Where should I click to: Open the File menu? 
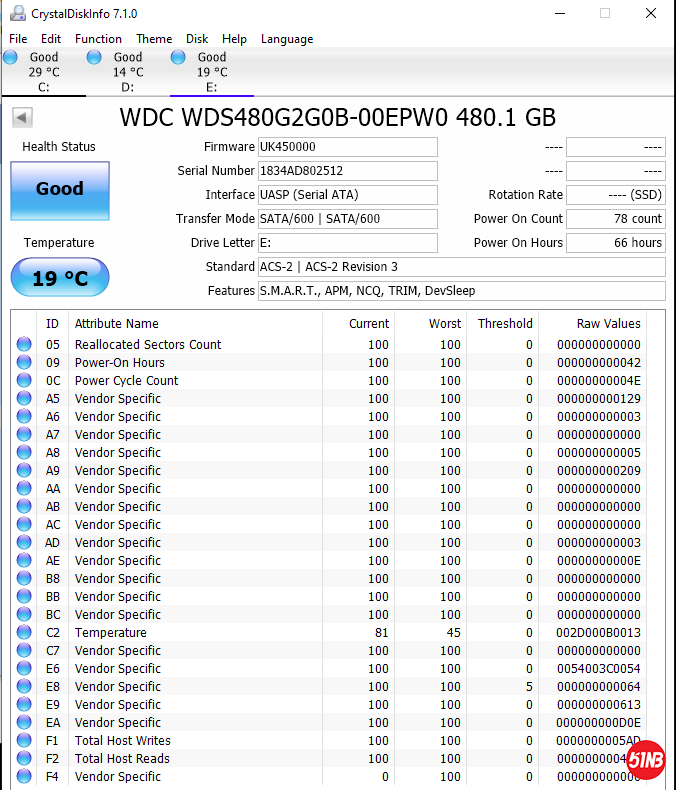click(18, 39)
